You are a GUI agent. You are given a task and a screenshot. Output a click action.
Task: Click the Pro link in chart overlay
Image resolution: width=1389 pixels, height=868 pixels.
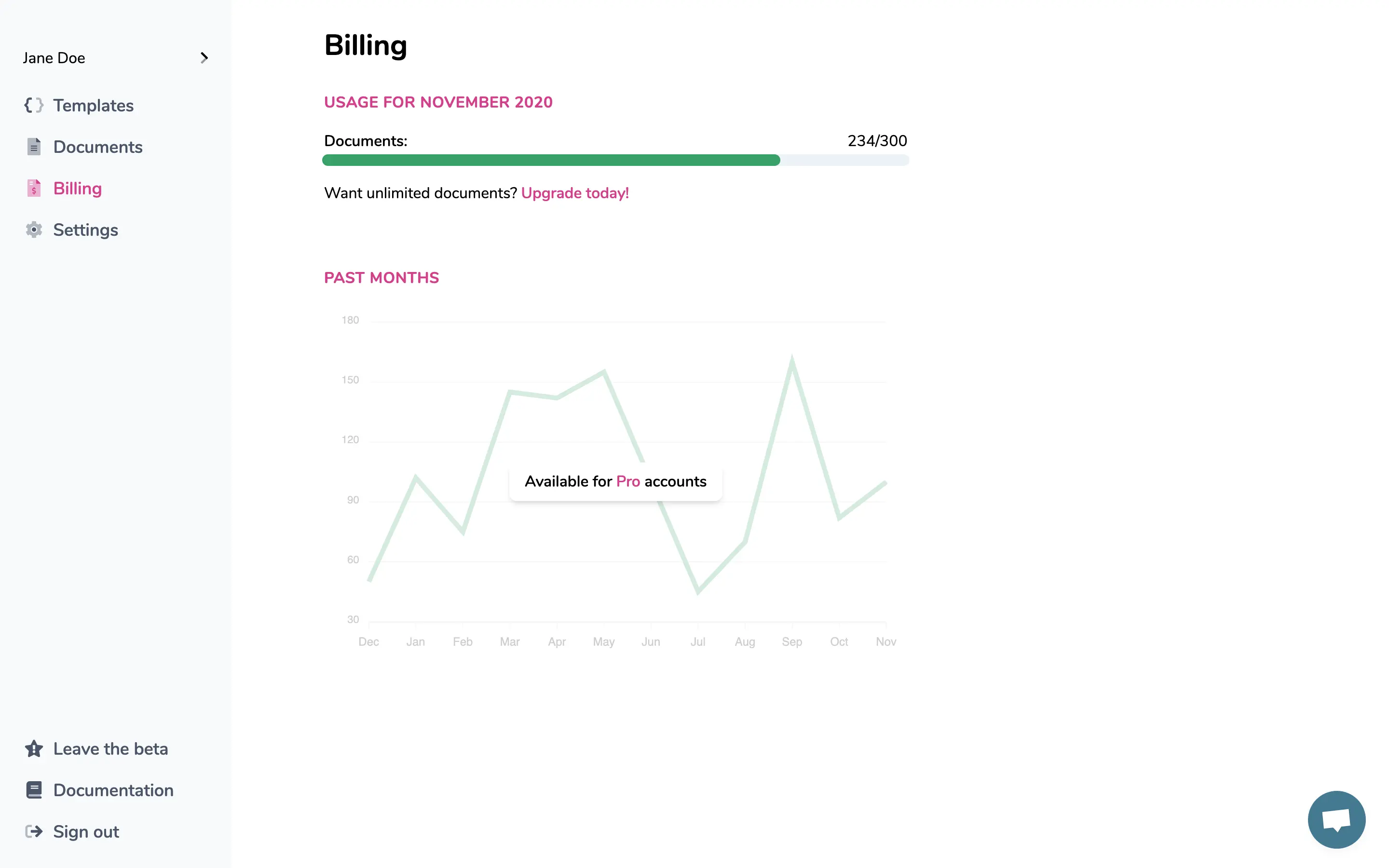tap(628, 481)
